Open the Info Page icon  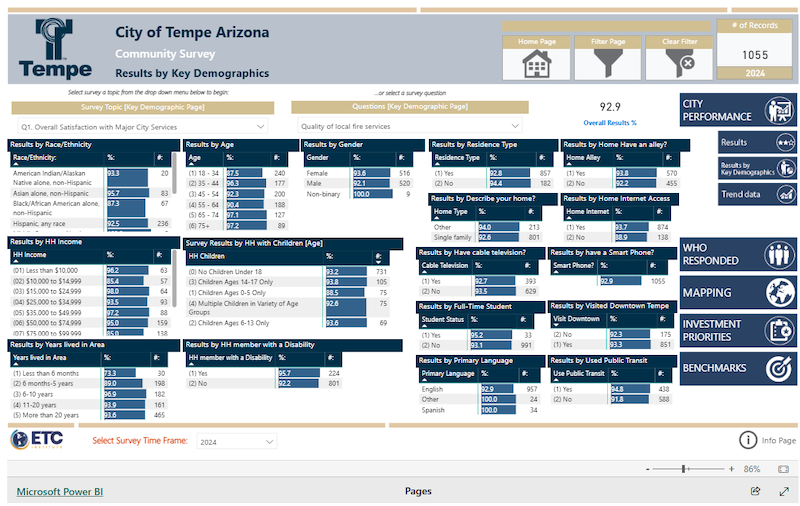pyautogui.click(x=747, y=440)
